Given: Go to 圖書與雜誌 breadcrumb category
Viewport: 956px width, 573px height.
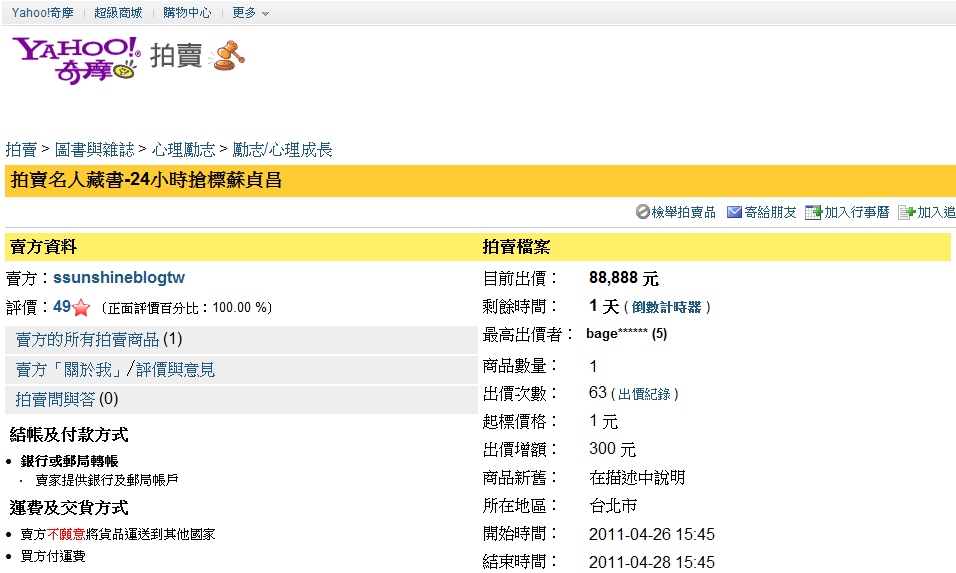Looking at the screenshot, I should pyautogui.click(x=95, y=149).
